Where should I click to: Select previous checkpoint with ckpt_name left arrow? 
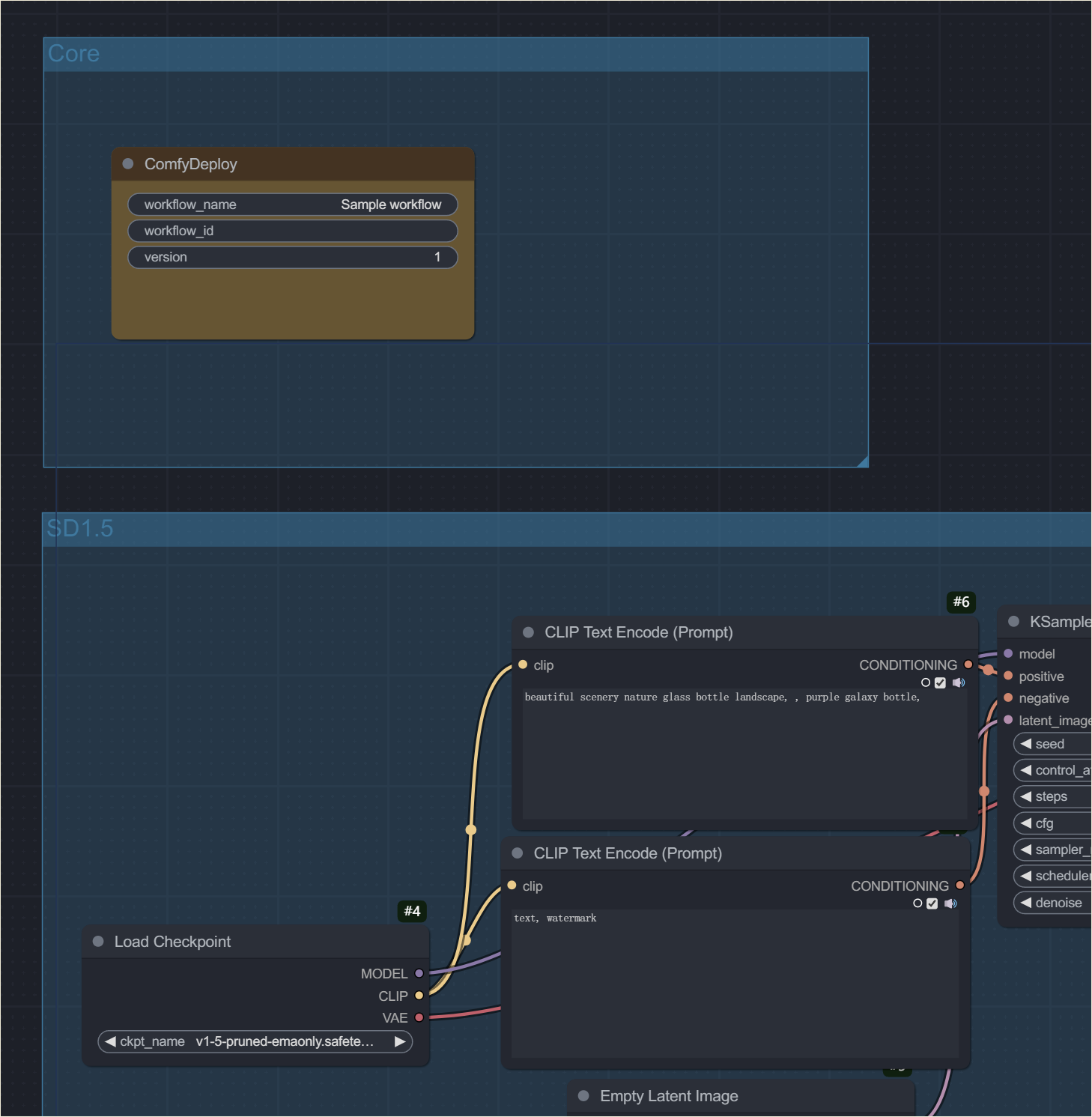click(110, 1041)
